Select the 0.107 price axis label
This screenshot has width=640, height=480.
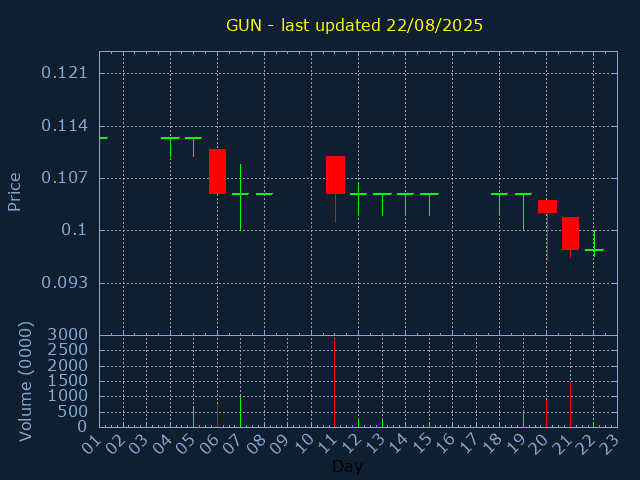pyautogui.click(x=64, y=178)
